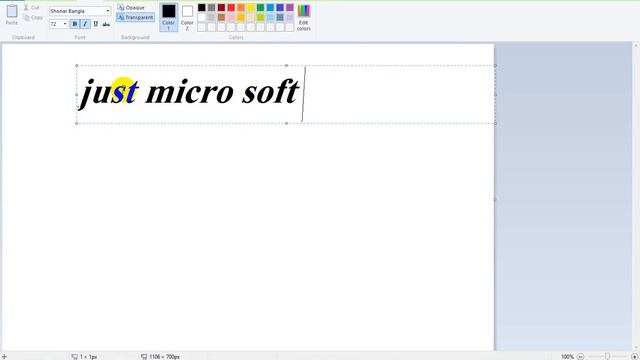Image resolution: width=640 pixels, height=360 pixels.
Task: Pick the white swatch in second row
Action: 202,17
